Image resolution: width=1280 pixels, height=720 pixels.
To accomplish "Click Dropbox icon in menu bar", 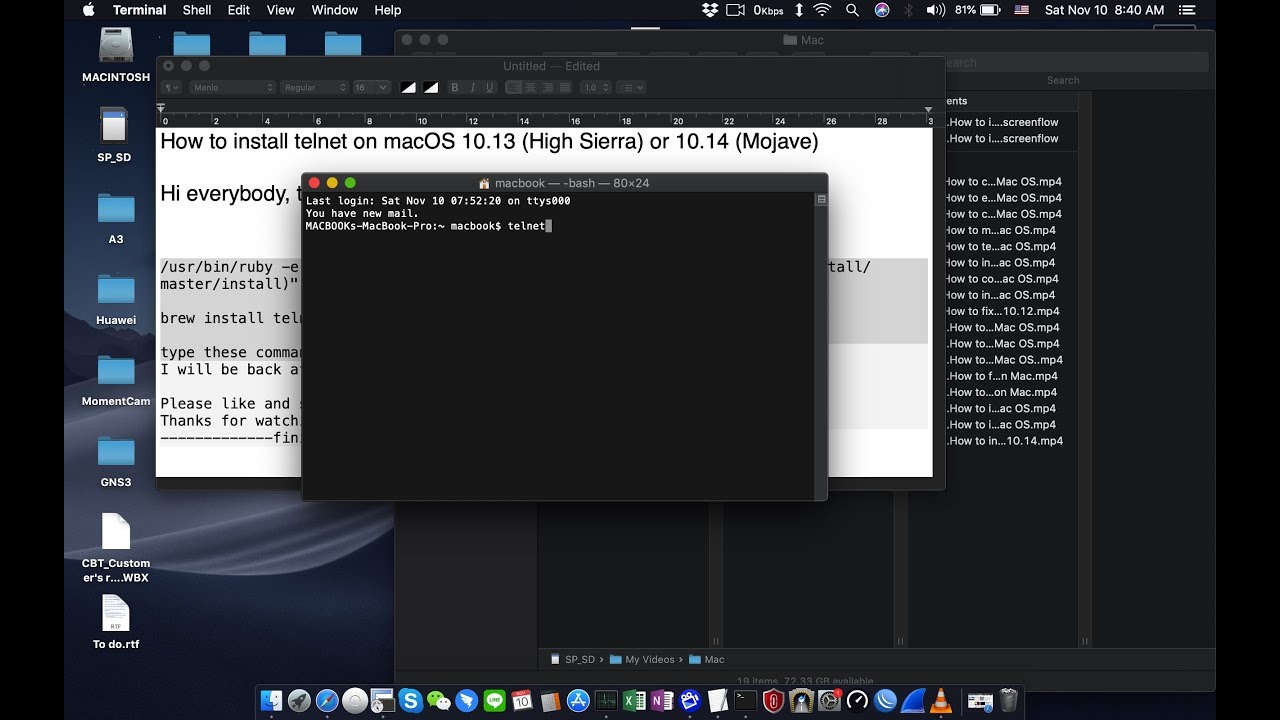I will [x=710, y=10].
